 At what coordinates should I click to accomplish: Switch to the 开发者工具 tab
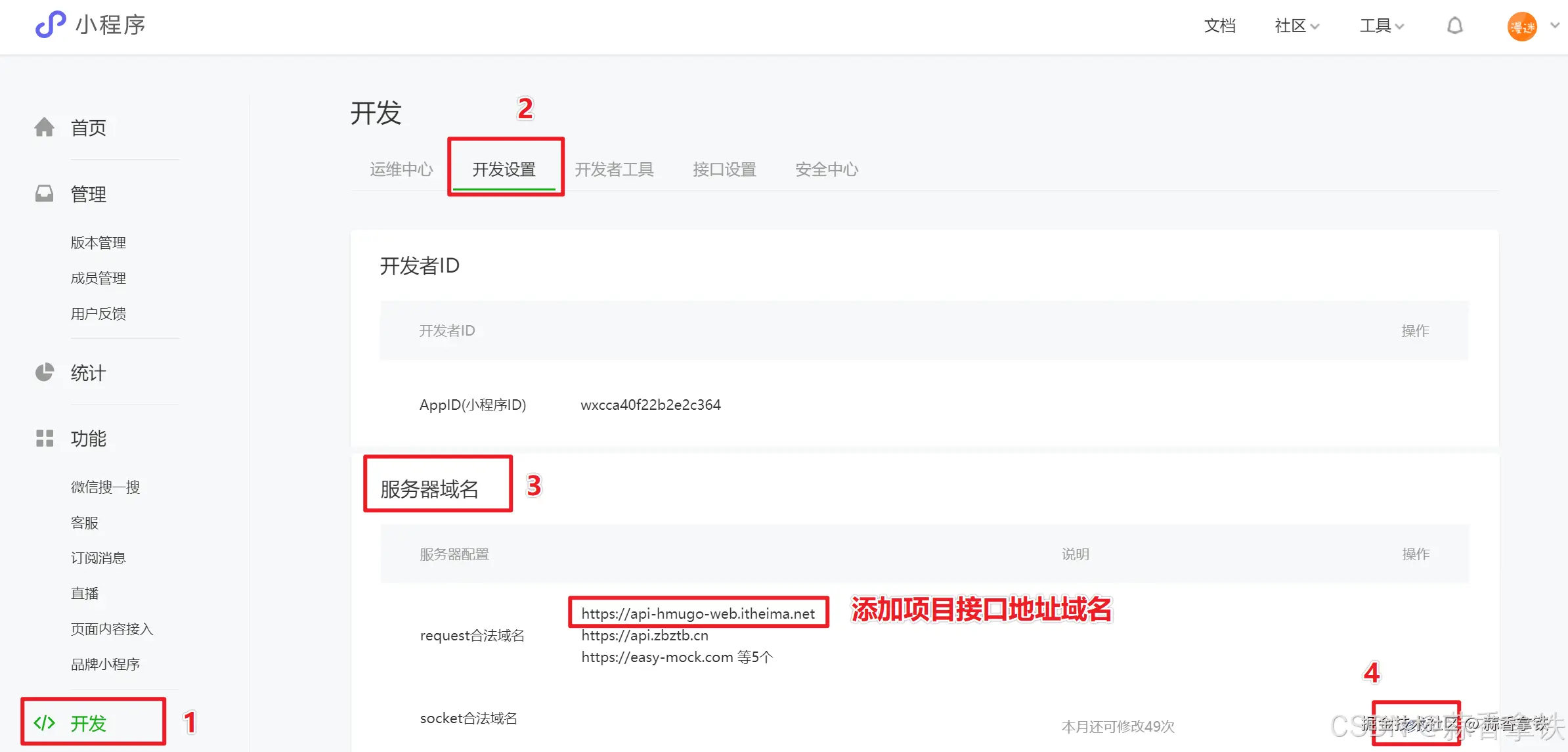pyautogui.click(x=614, y=169)
